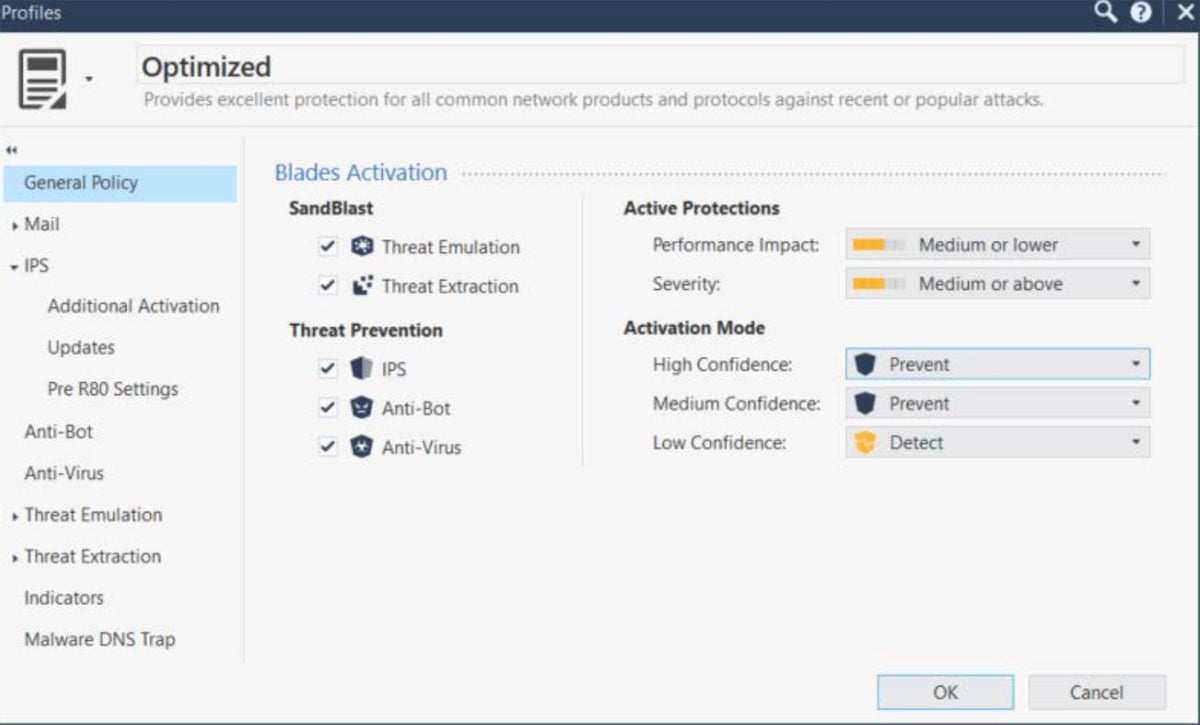
Task: Click the Anti-Virus blade icon
Action: click(x=362, y=447)
